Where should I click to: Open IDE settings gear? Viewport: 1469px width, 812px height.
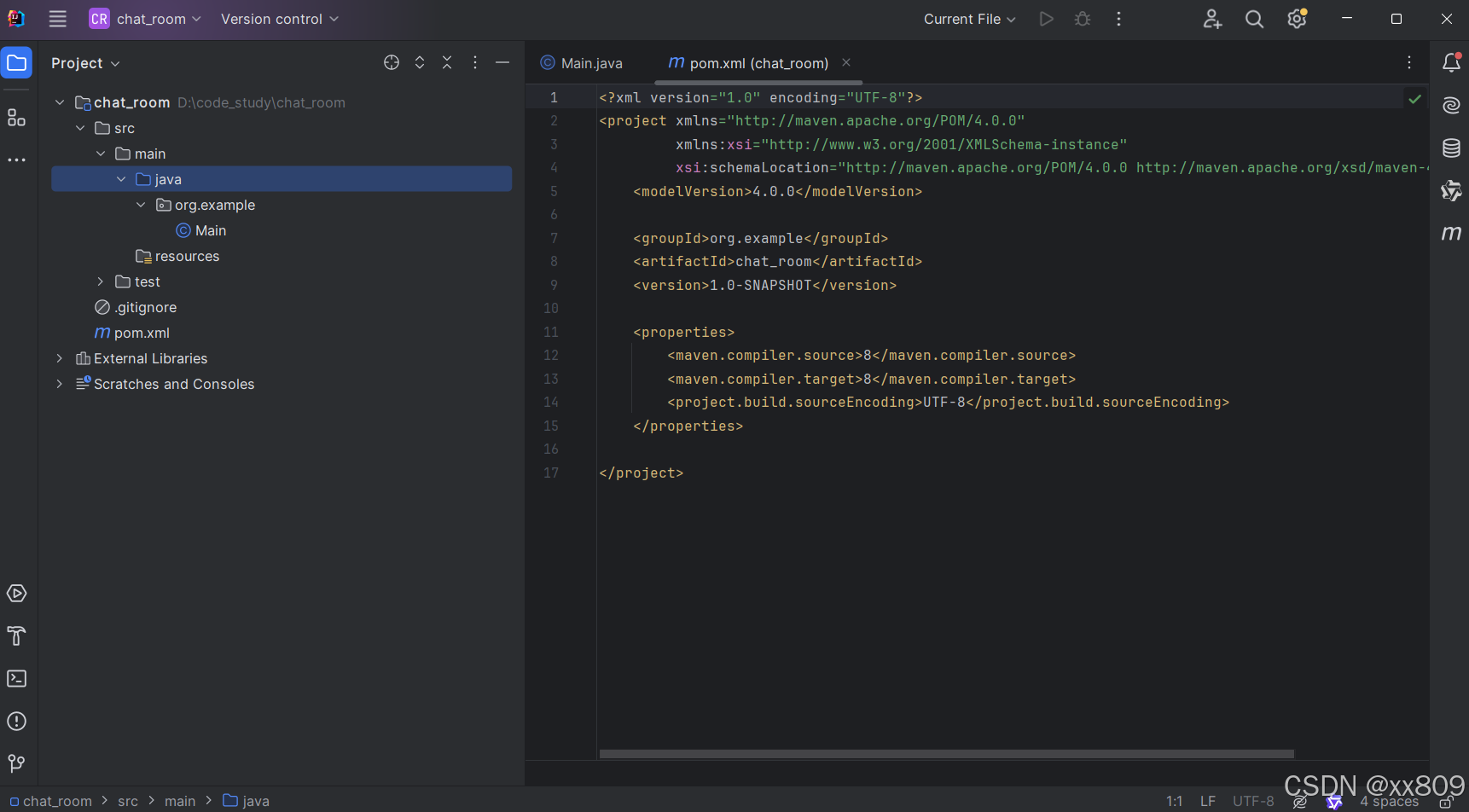pyautogui.click(x=1298, y=19)
